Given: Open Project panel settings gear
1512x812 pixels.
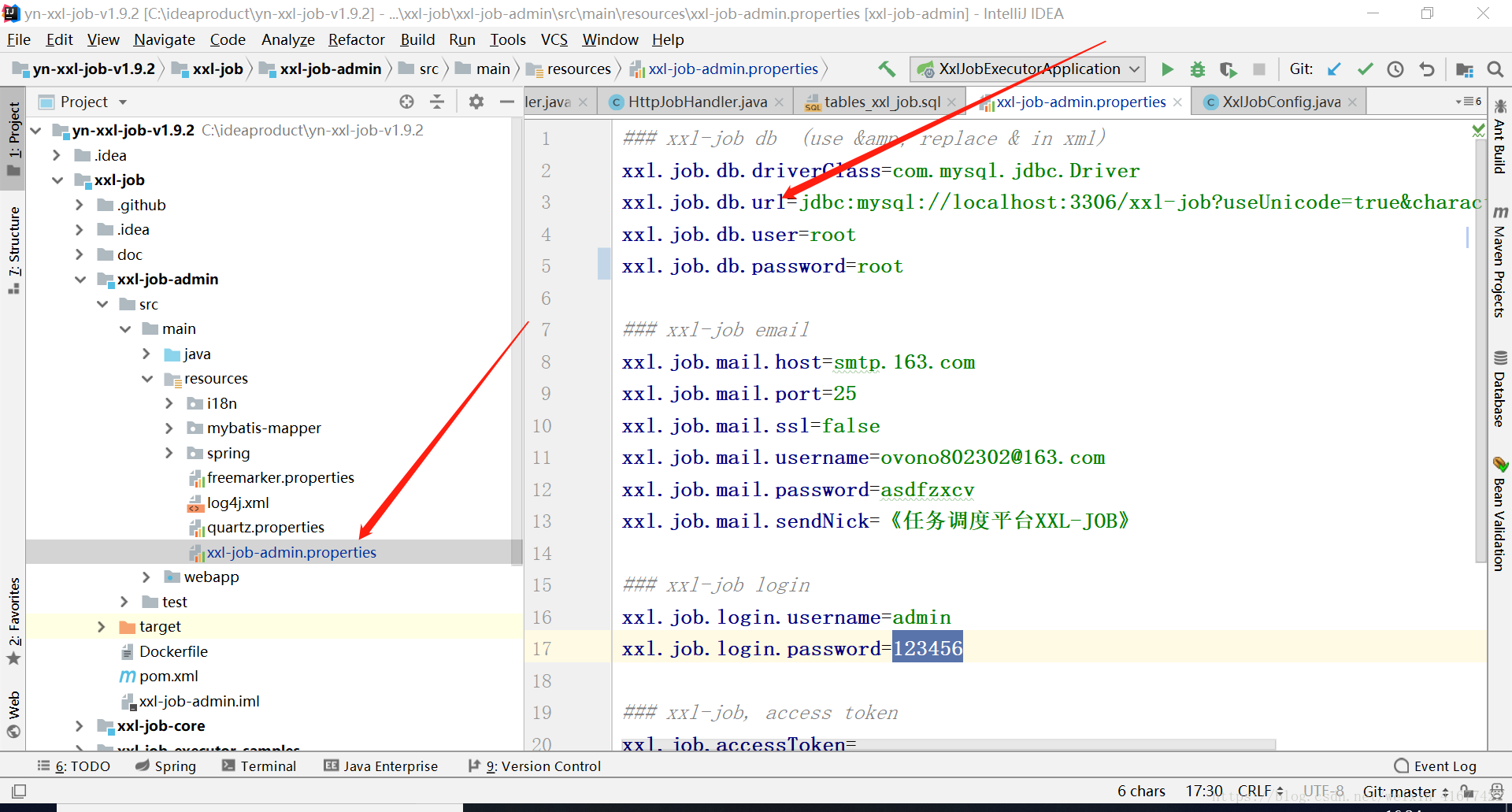Looking at the screenshot, I should coord(476,102).
